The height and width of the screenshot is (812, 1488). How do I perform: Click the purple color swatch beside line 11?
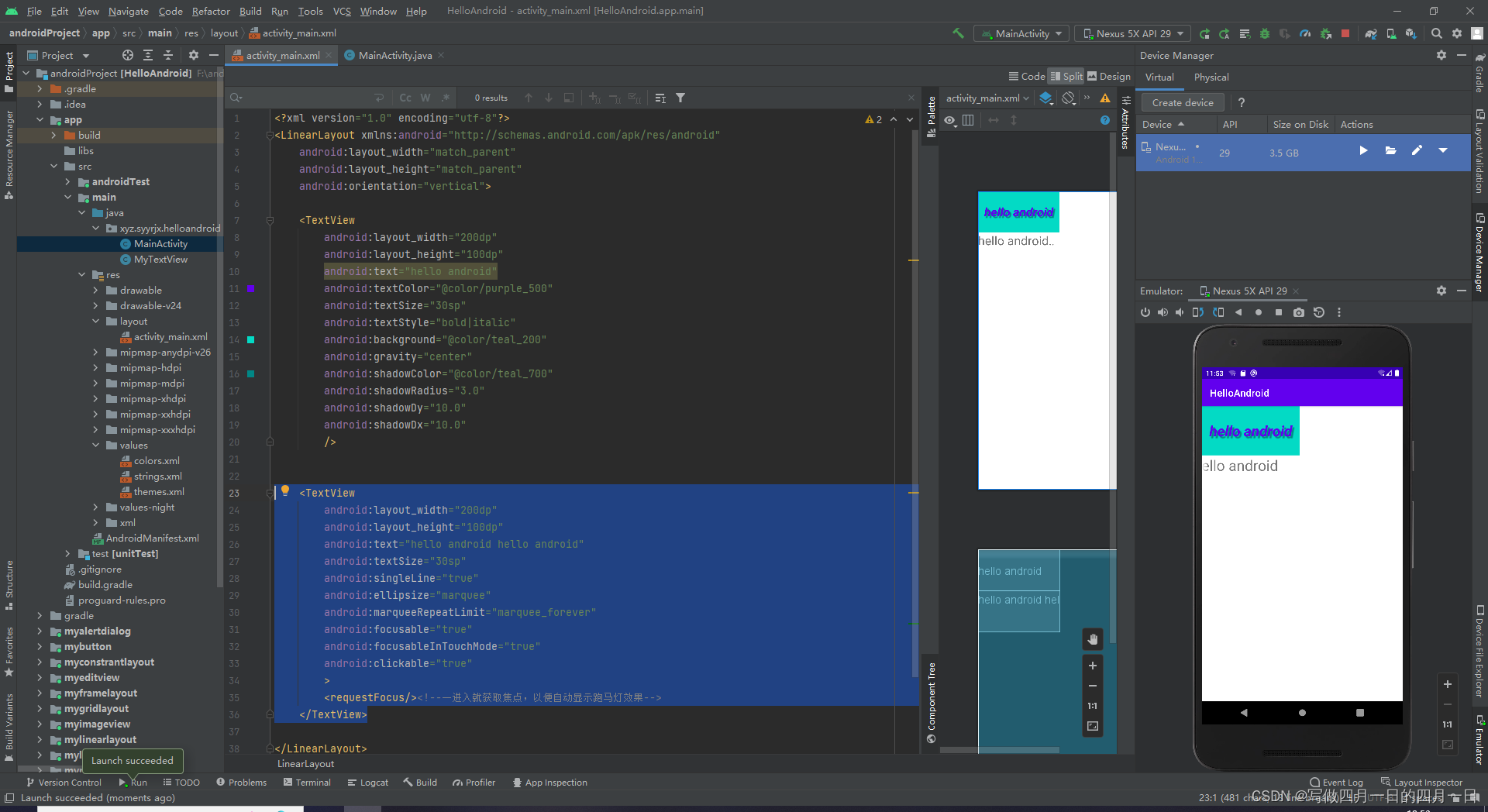252,289
